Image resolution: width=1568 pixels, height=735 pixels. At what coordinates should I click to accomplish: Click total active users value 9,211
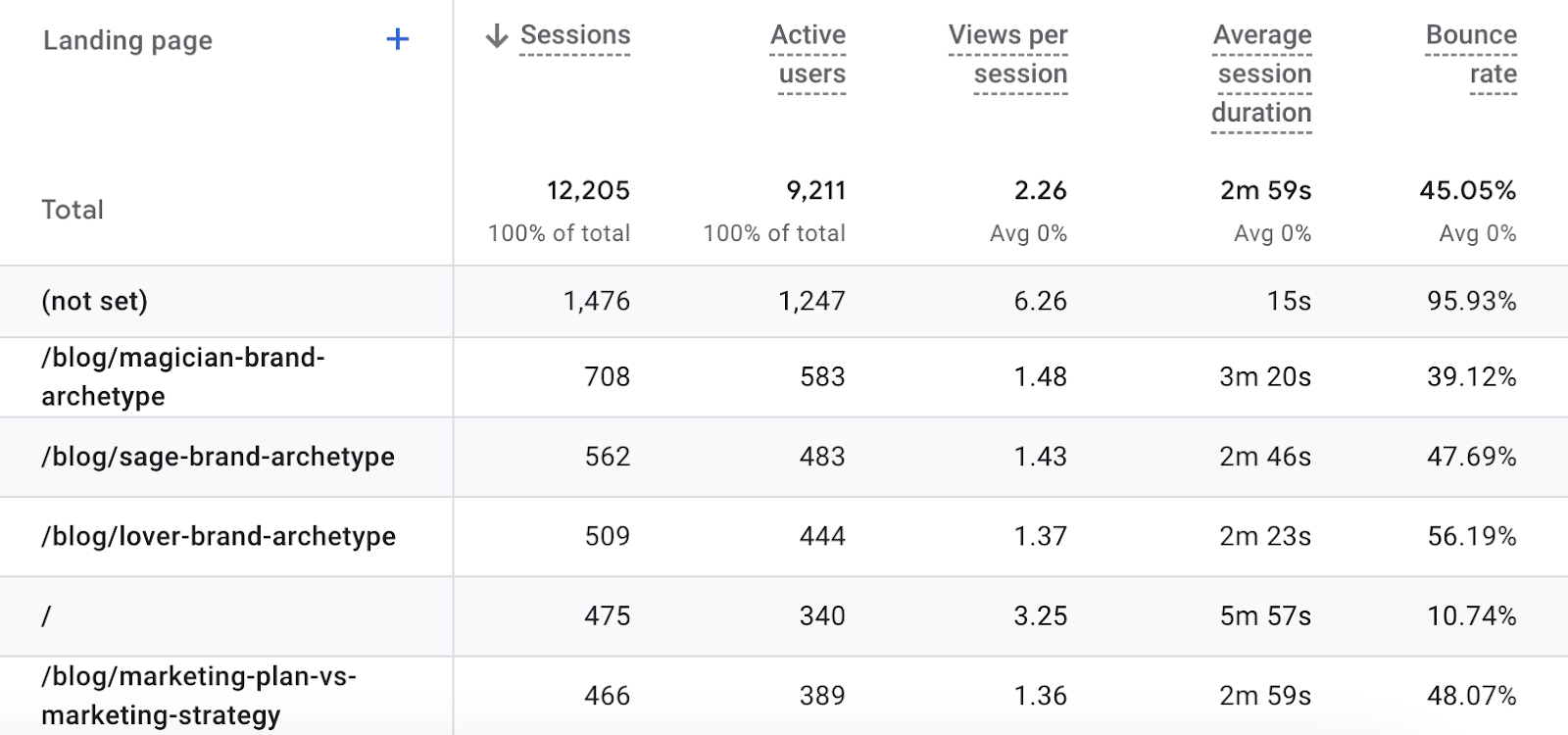815,190
